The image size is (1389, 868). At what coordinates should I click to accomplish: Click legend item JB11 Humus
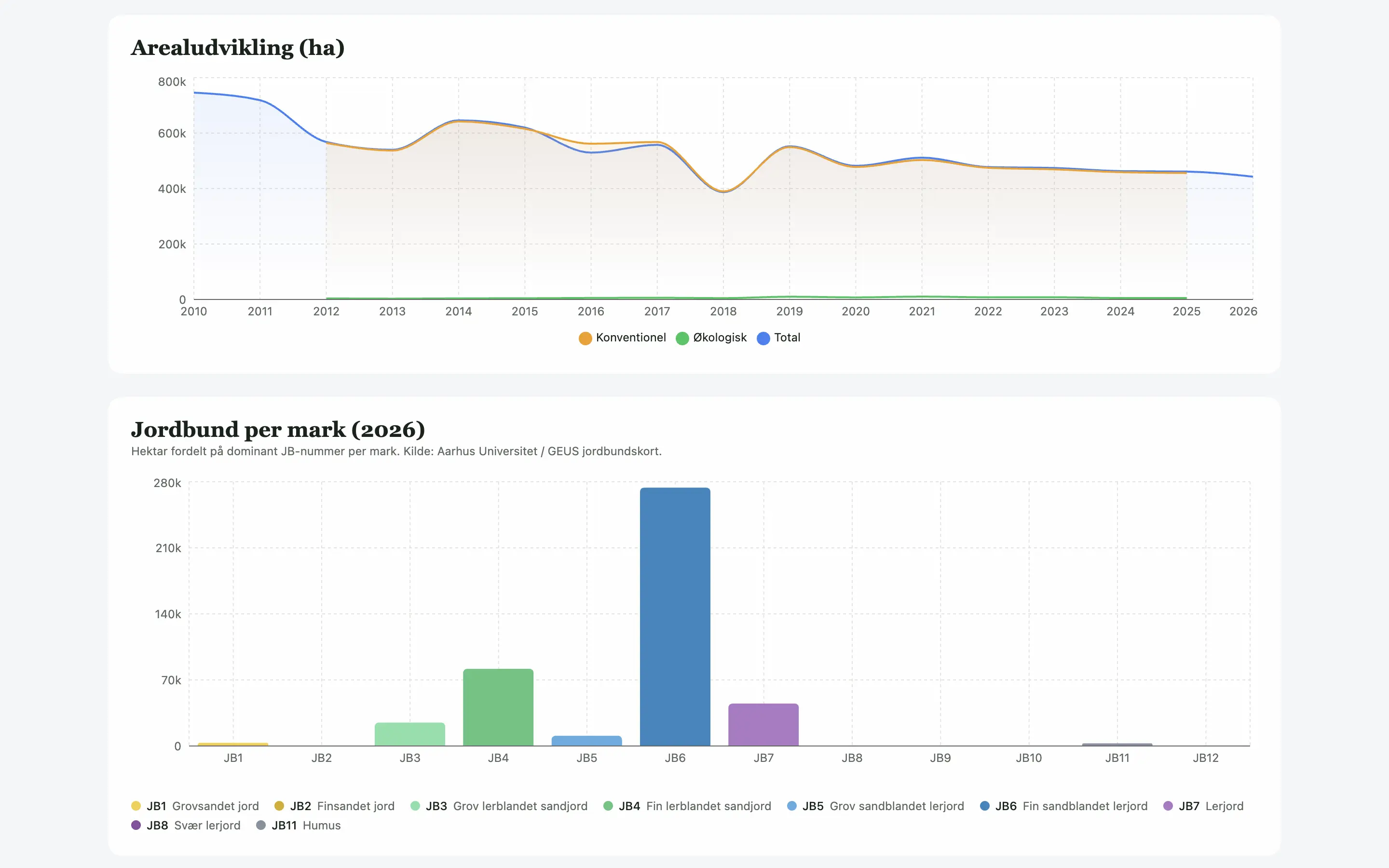[299, 826]
